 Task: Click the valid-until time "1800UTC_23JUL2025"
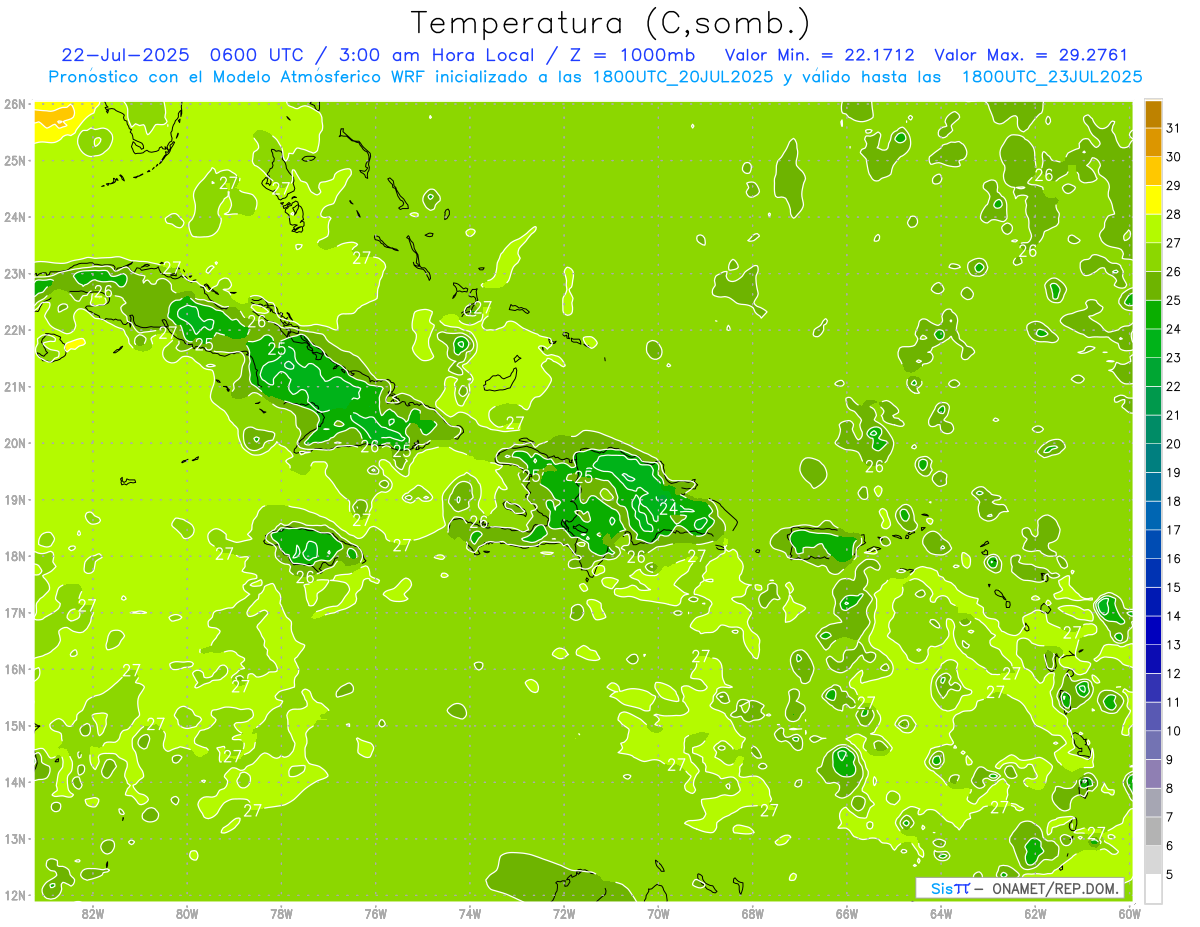[x=1052, y=76]
